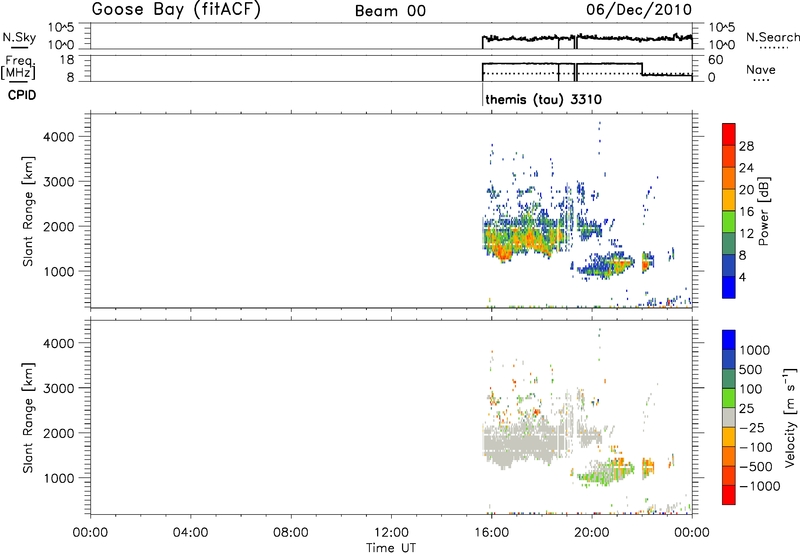Click the 'Nave' legend label
The image size is (800, 554).
[761, 69]
